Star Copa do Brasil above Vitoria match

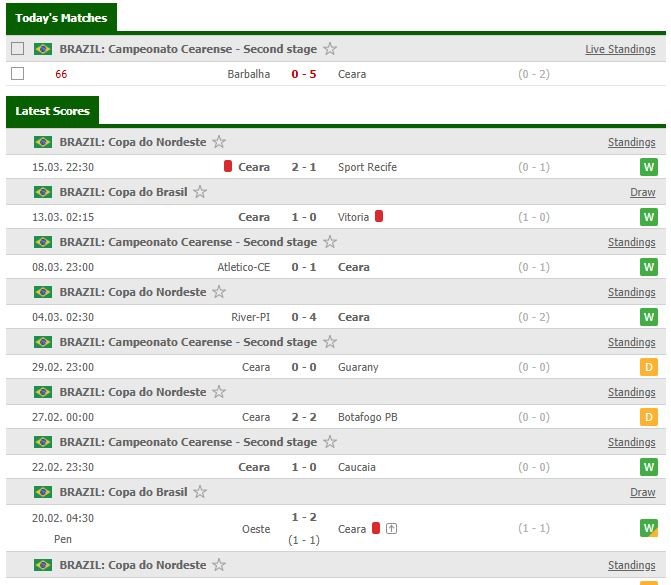[200, 192]
